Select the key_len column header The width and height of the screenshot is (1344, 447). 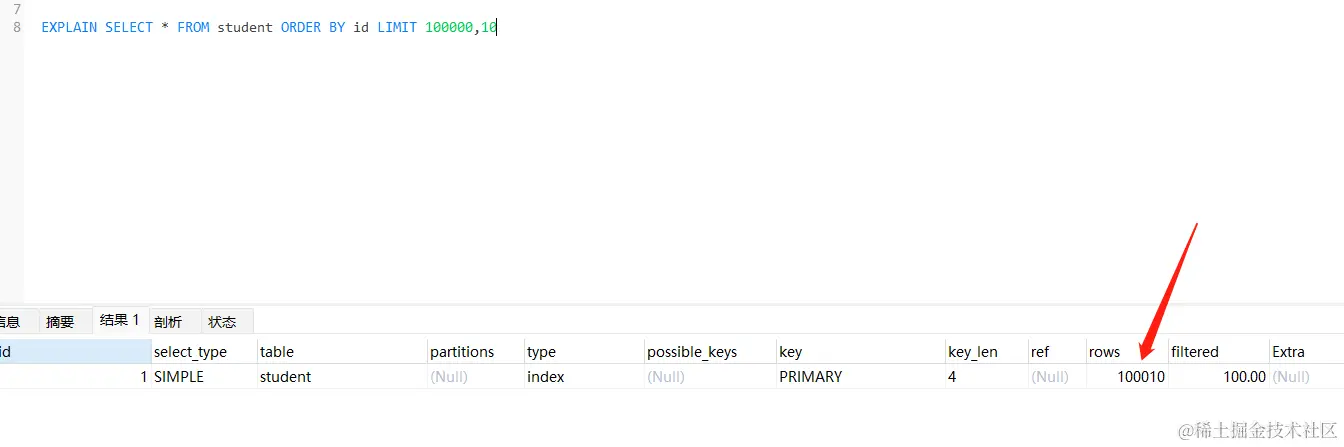(x=972, y=352)
